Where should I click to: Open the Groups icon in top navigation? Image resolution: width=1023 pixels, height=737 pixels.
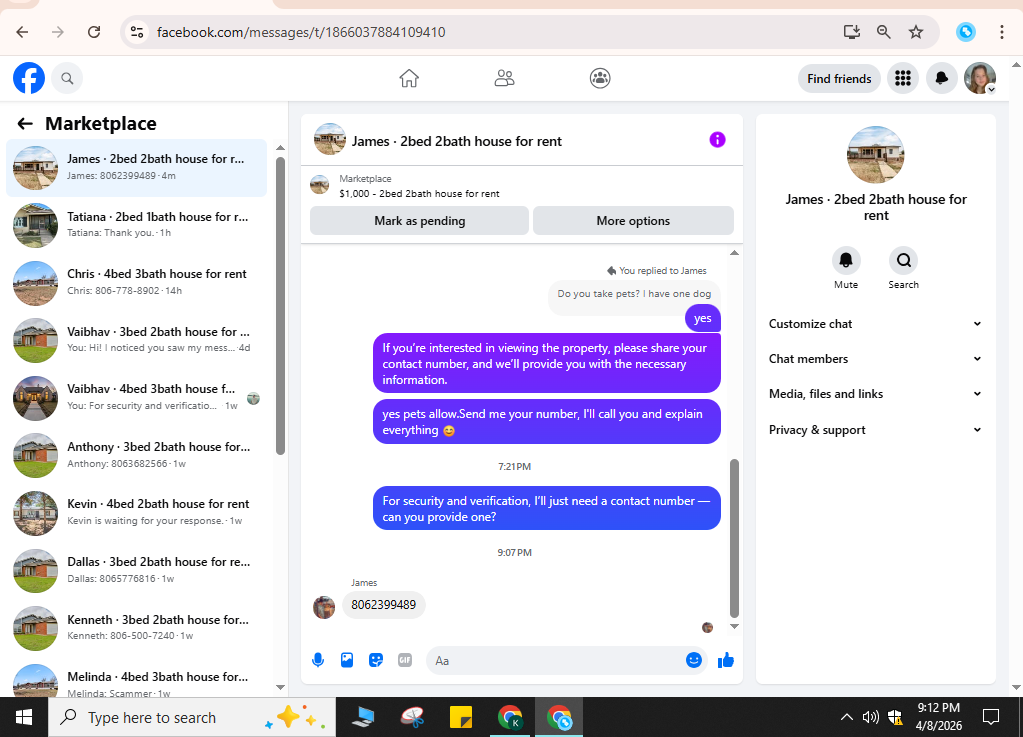(600, 78)
